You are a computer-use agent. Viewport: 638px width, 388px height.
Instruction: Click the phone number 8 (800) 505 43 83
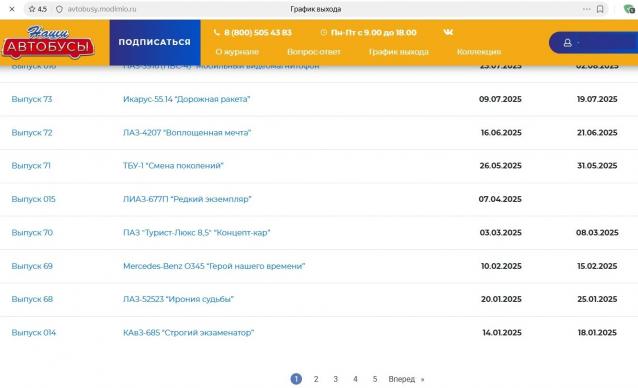258,33
